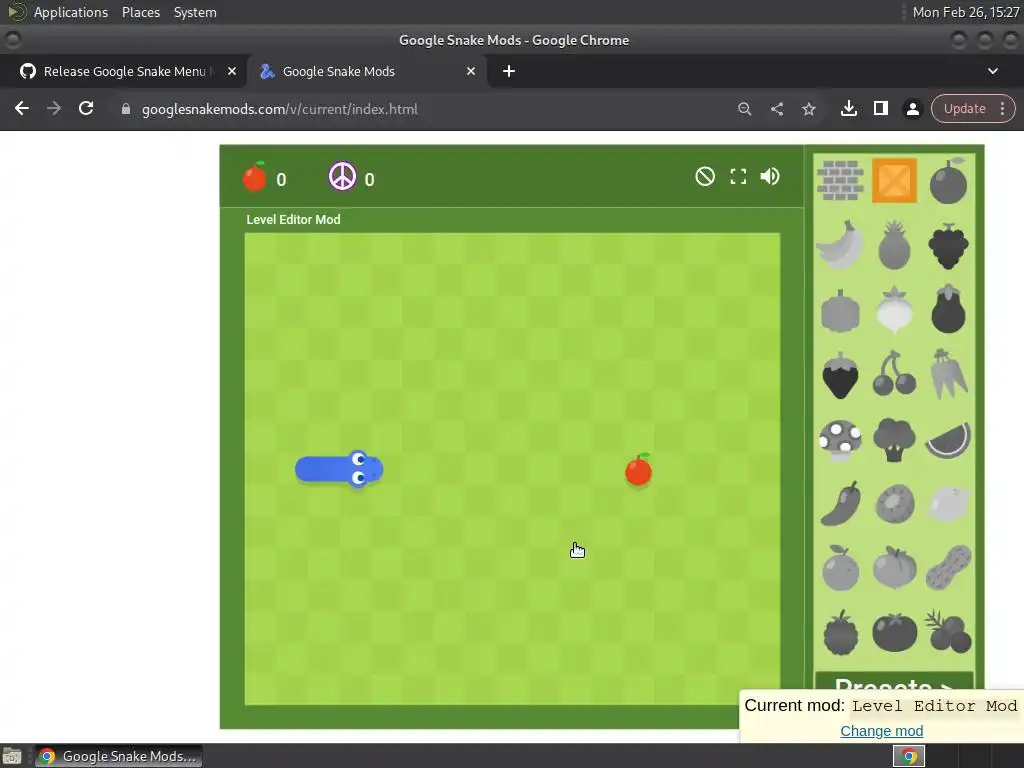The height and width of the screenshot is (768, 1024).
Task: Choose the tomato item
Action: tap(894, 632)
